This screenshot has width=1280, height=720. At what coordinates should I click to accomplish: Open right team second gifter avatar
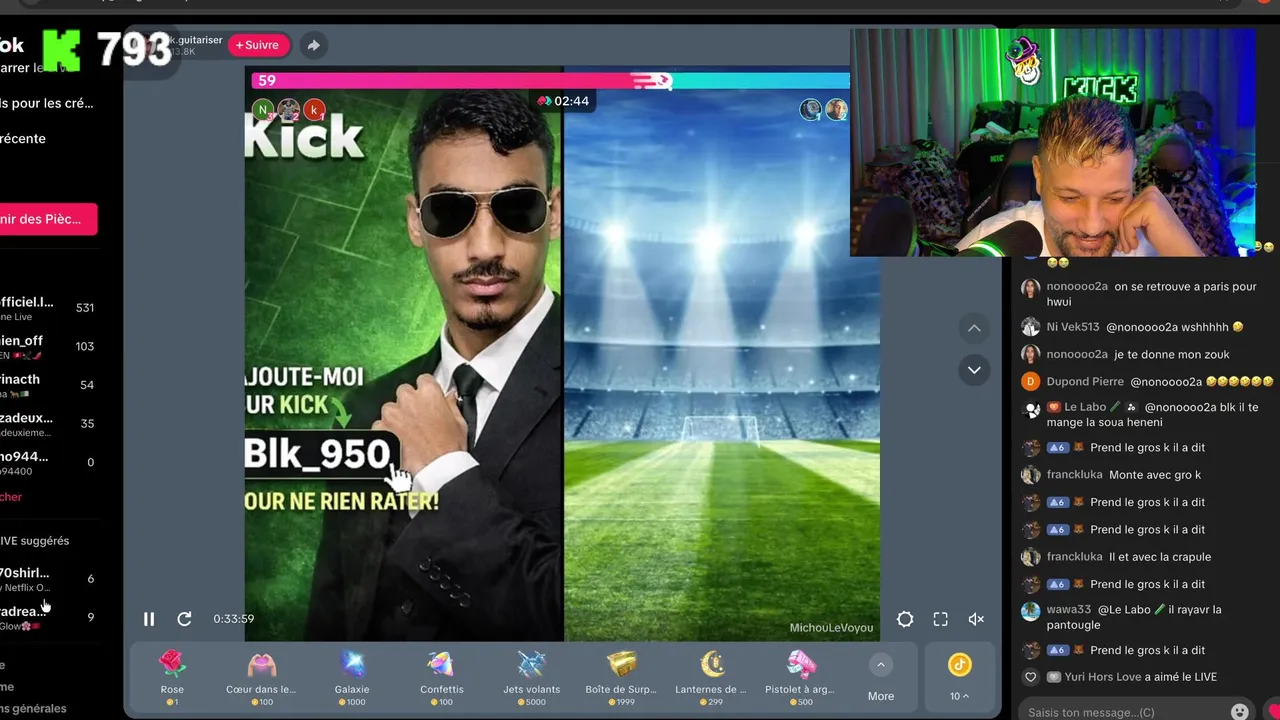[x=836, y=110]
